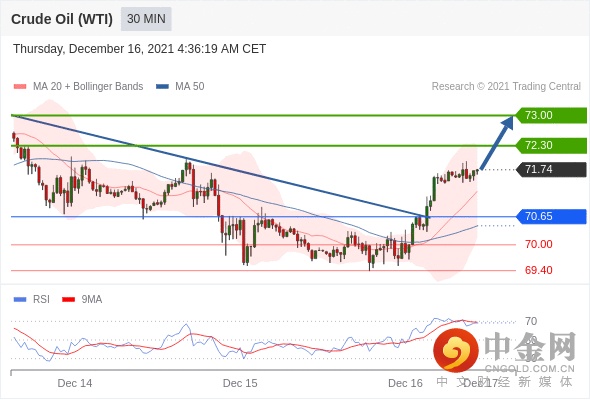The image size is (590, 400).
Task: Click the MA 20 + Bollinger Bands legend label
Action: 88,87
